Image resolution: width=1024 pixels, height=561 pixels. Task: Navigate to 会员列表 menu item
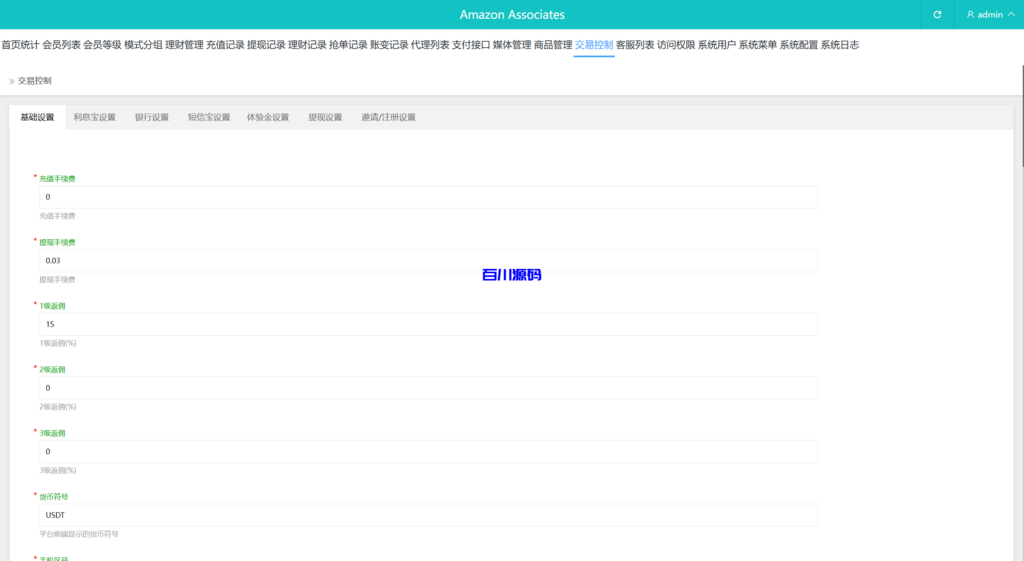click(61, 45)
